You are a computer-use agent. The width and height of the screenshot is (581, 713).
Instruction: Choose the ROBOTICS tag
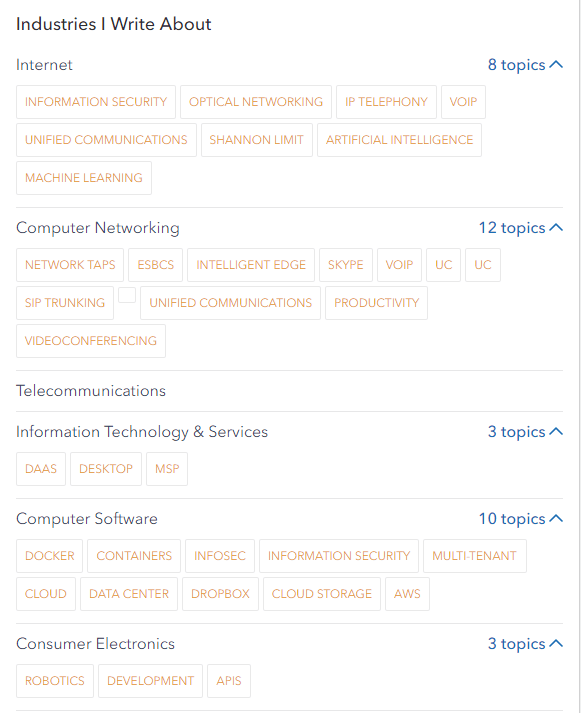click(55, 681)
